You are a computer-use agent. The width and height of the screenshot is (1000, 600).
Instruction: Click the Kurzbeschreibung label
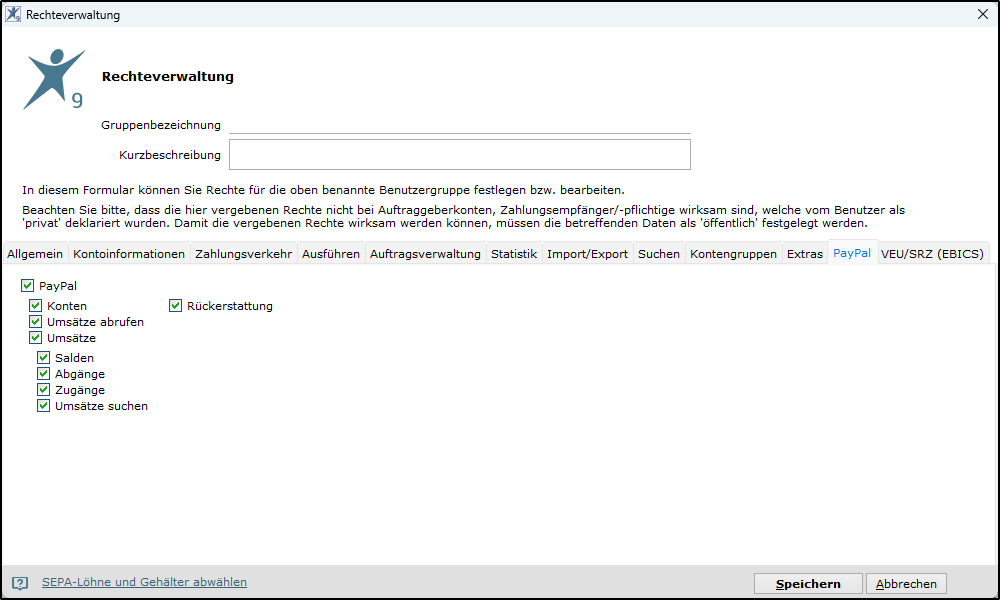pos(170,155)
